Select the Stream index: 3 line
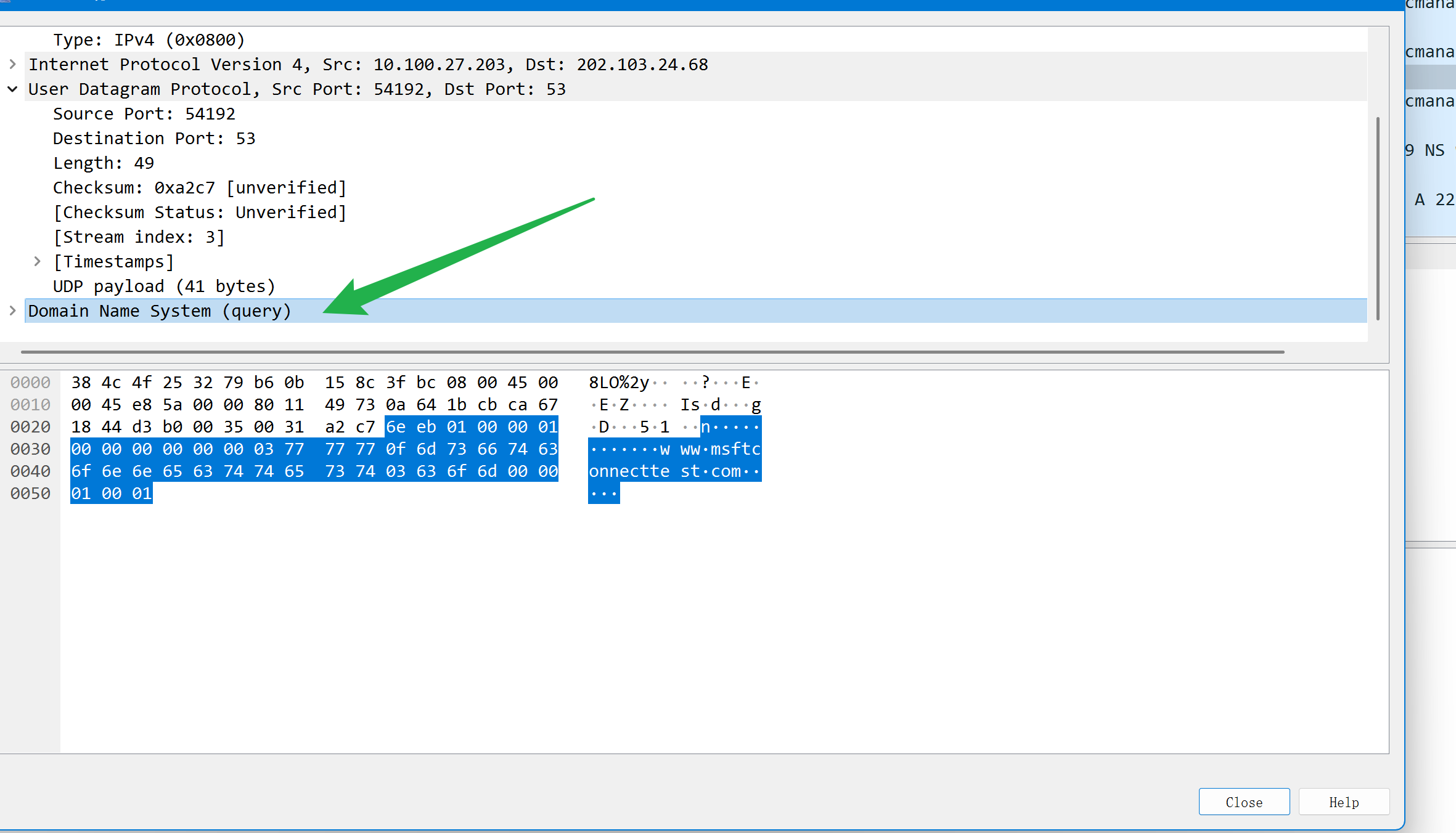 [139, 237]
